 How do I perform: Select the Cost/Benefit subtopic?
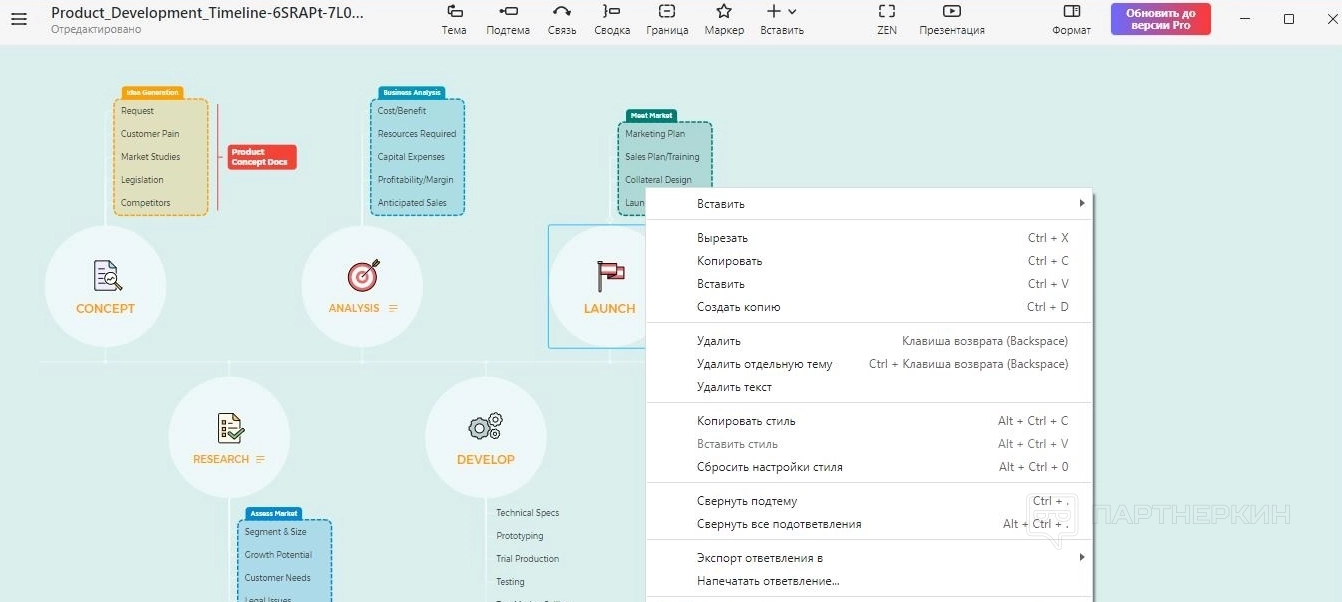point(402,111)
